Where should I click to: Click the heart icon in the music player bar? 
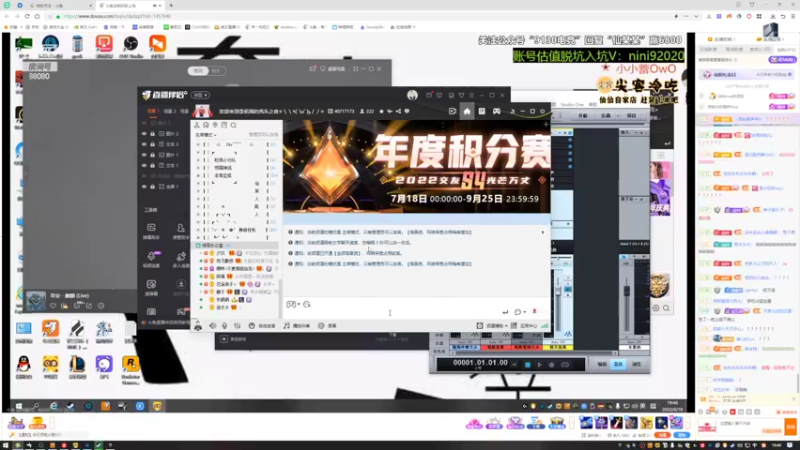[53, 306]
